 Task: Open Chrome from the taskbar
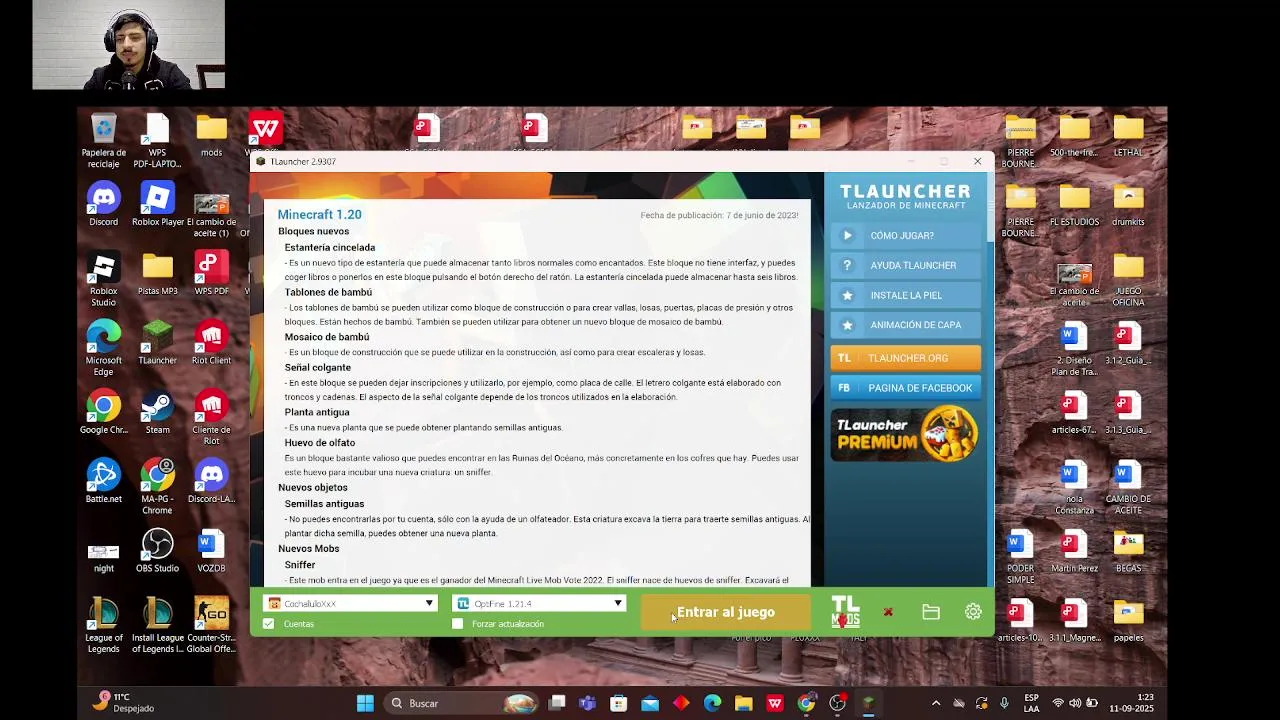point(806,704)
